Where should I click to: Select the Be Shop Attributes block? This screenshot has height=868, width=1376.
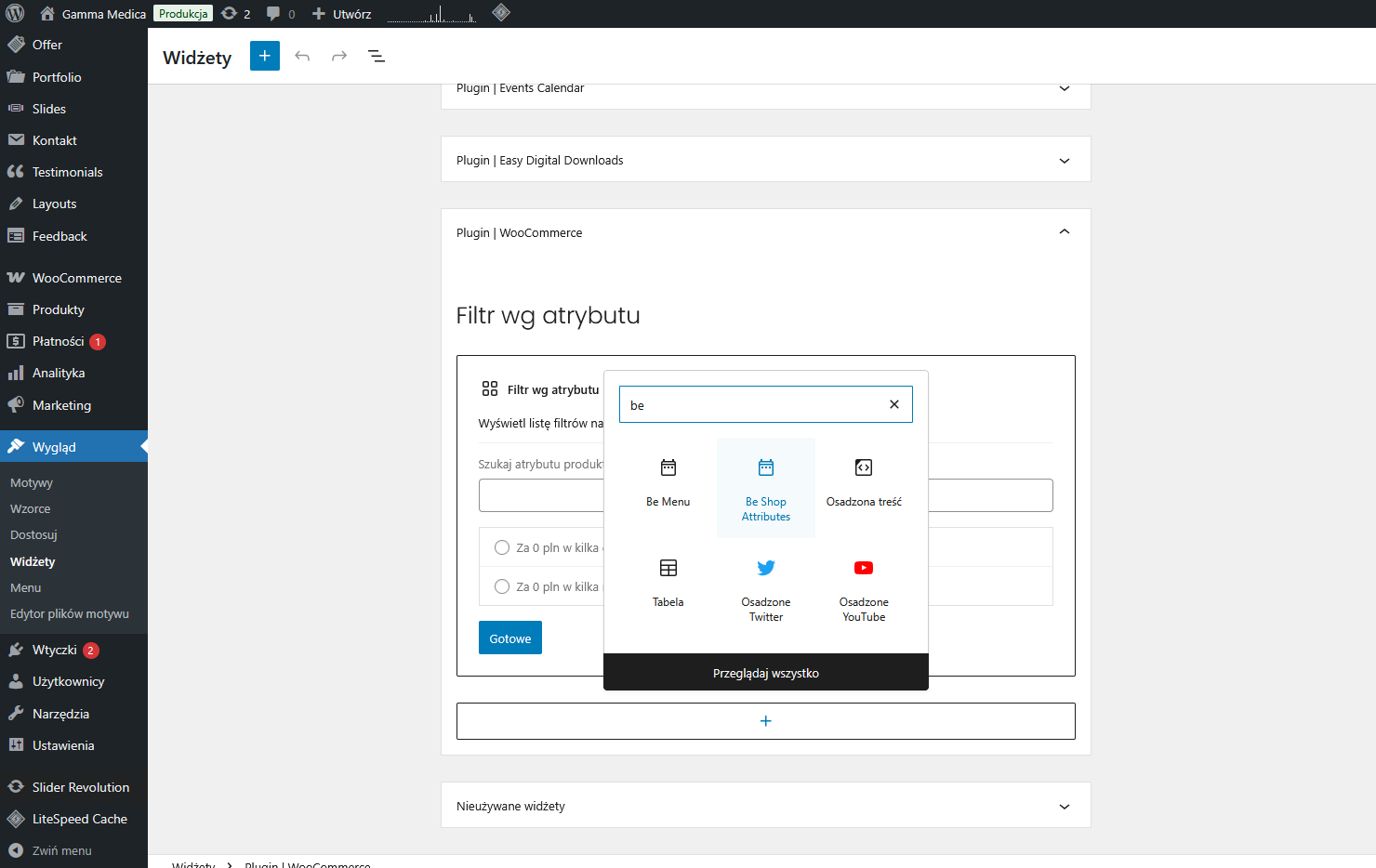point(765,487)
